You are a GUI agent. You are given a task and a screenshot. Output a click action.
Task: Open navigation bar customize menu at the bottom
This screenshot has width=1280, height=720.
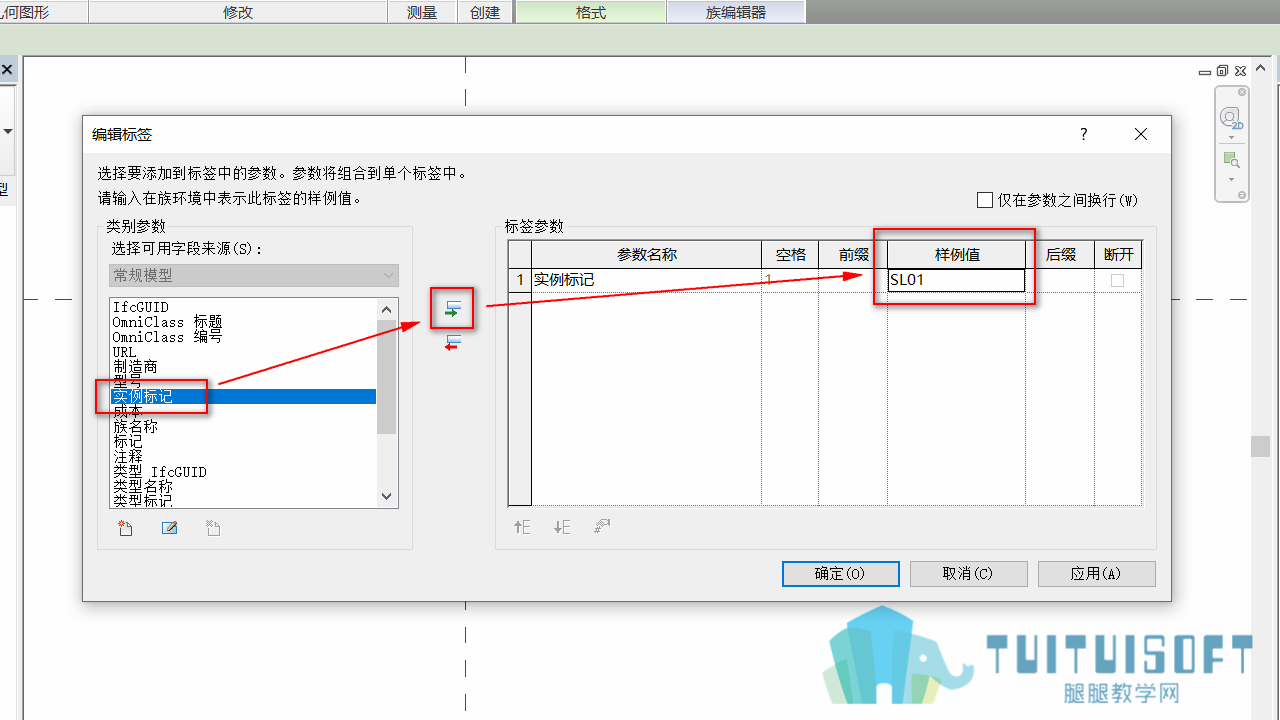click(x=1242, y=195)
